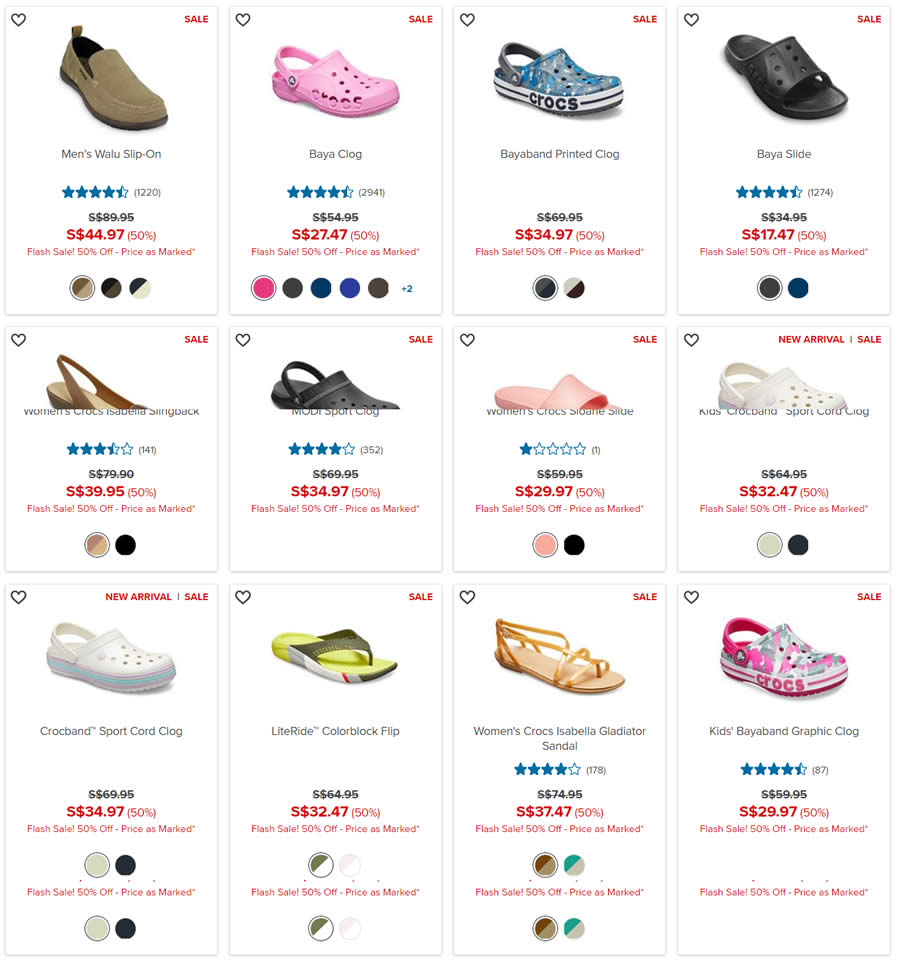900x963 pixels.
Task: Wishlist the MODI Sport Clog heart icon
Action: click(x=243, y=340)
